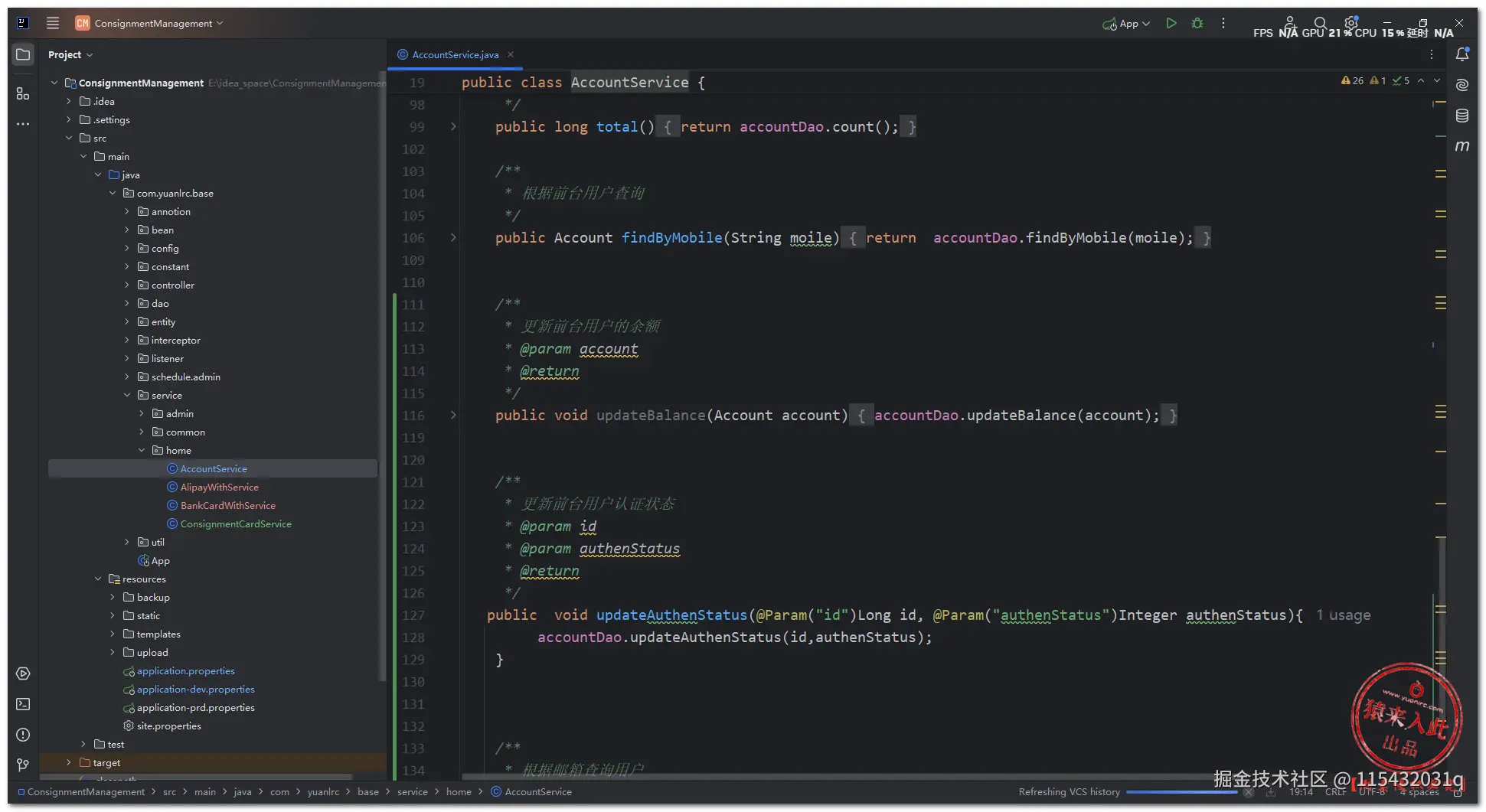
Task: Expand the target folder
Action: point(69,762)
